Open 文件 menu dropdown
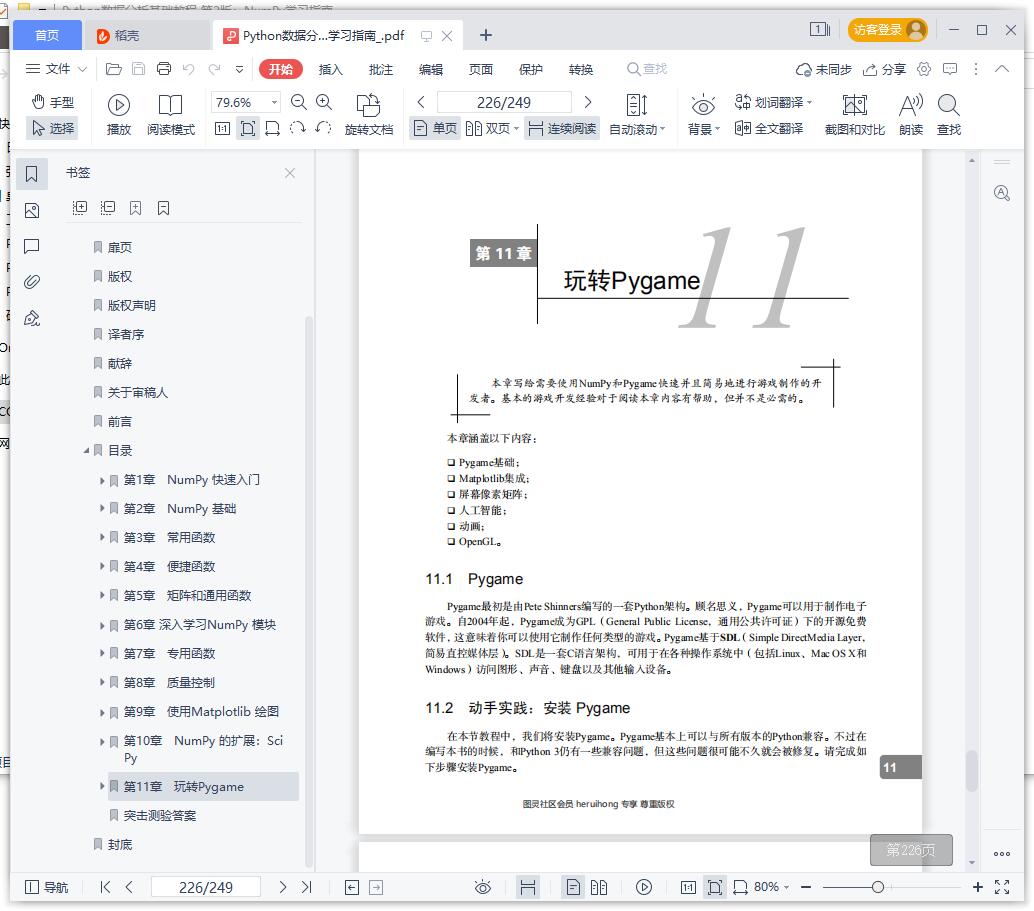 tap(55, 69)
